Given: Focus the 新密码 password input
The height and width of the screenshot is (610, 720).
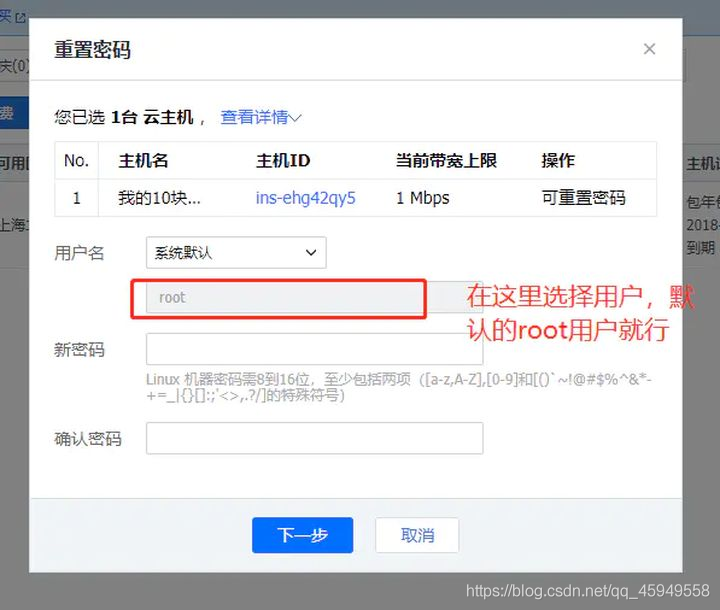Looking at the screenshot, I should pos(314,350).
